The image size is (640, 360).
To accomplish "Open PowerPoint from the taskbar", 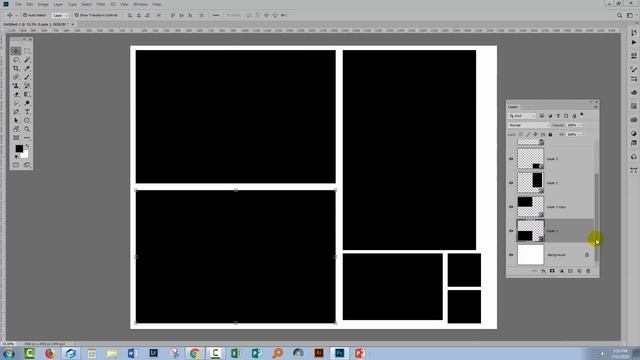I will (x=360, y=353).
